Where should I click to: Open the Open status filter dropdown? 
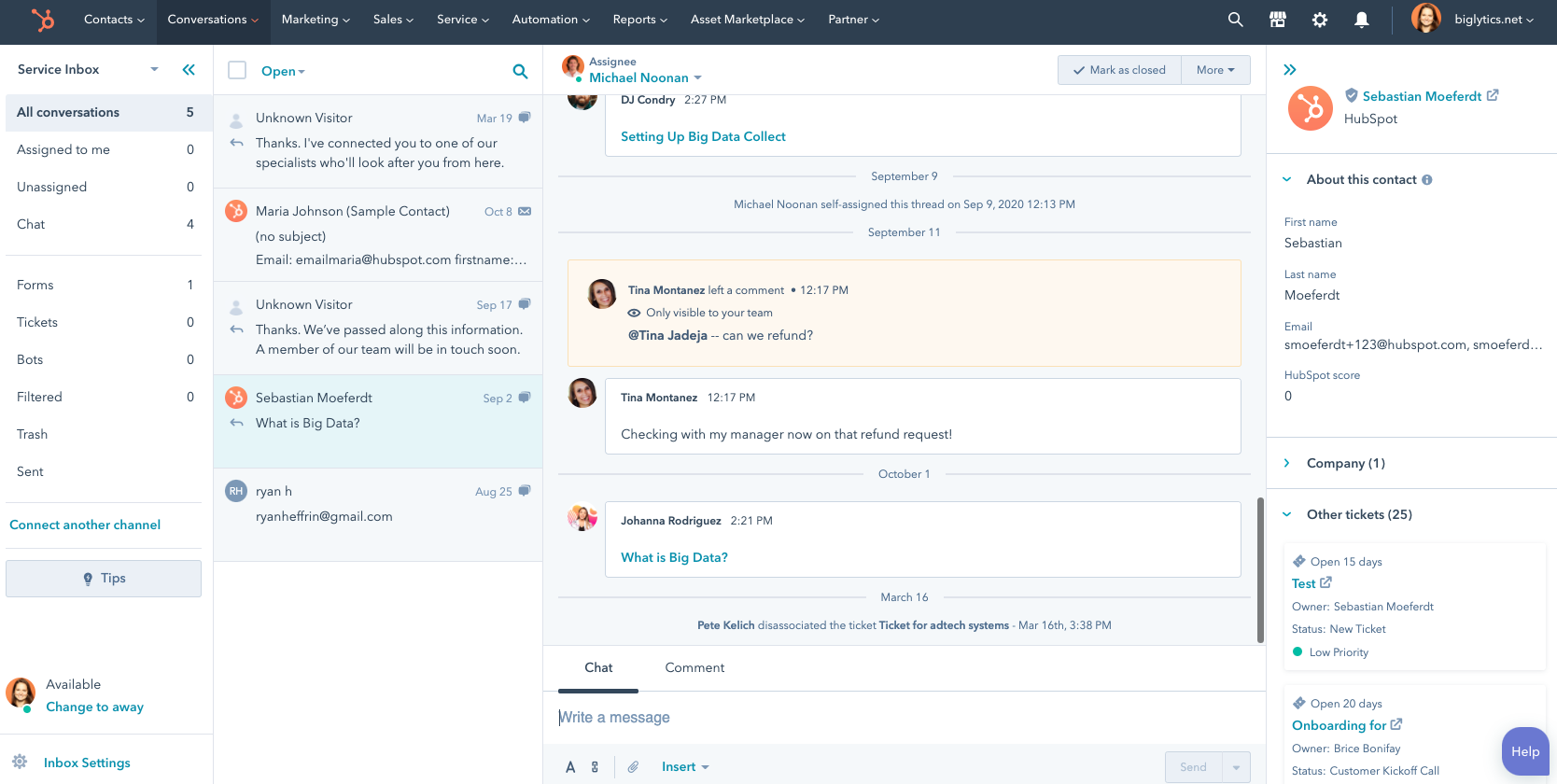click(283, 71)
